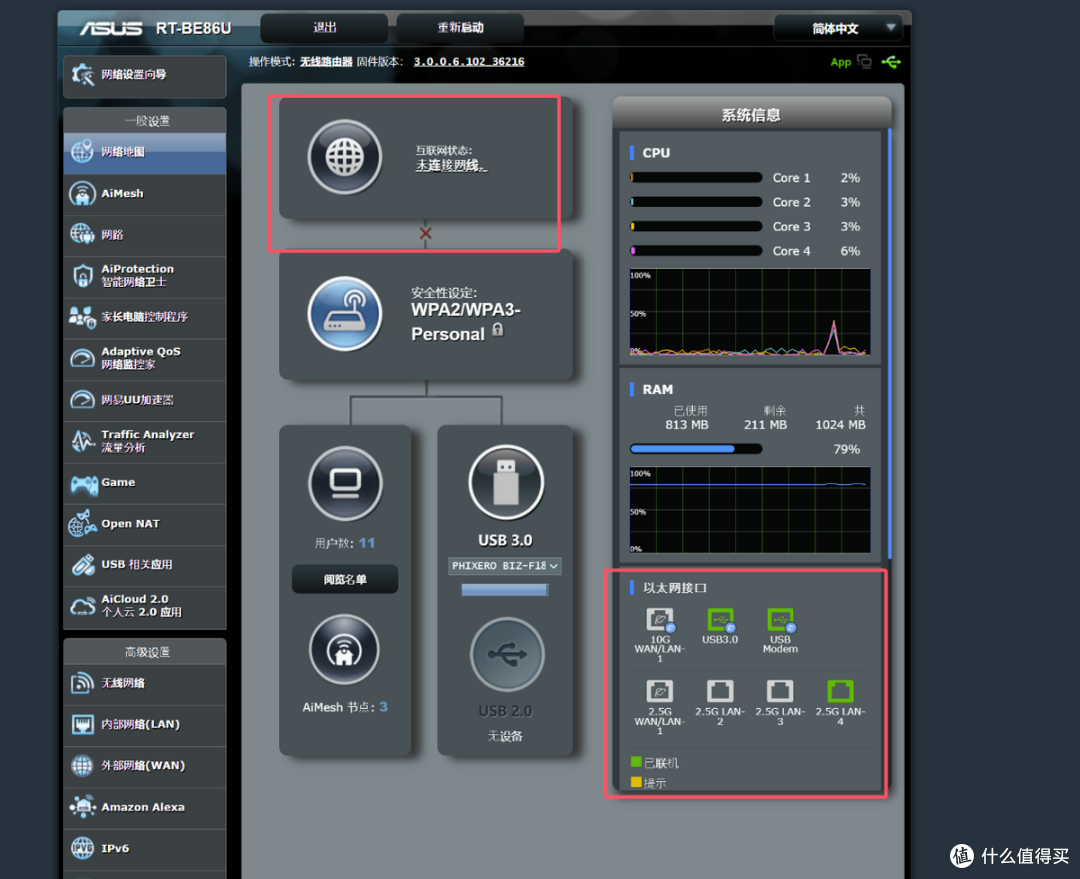
Task: Click the USB 3.0 storage usage bar
Action: (x=505, y=590)
